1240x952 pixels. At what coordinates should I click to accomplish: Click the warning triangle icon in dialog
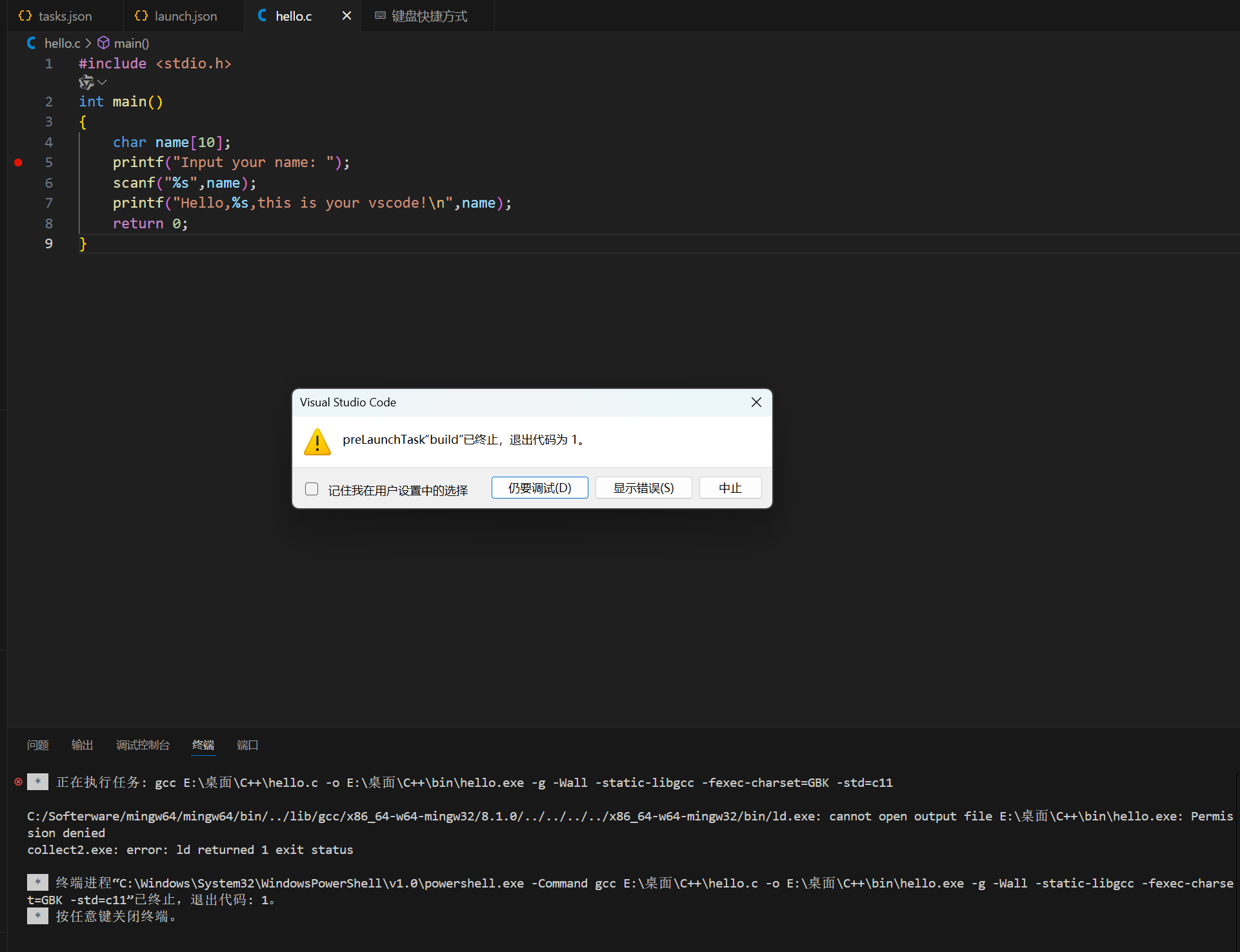pyautogui.click(x=317, y=442)
